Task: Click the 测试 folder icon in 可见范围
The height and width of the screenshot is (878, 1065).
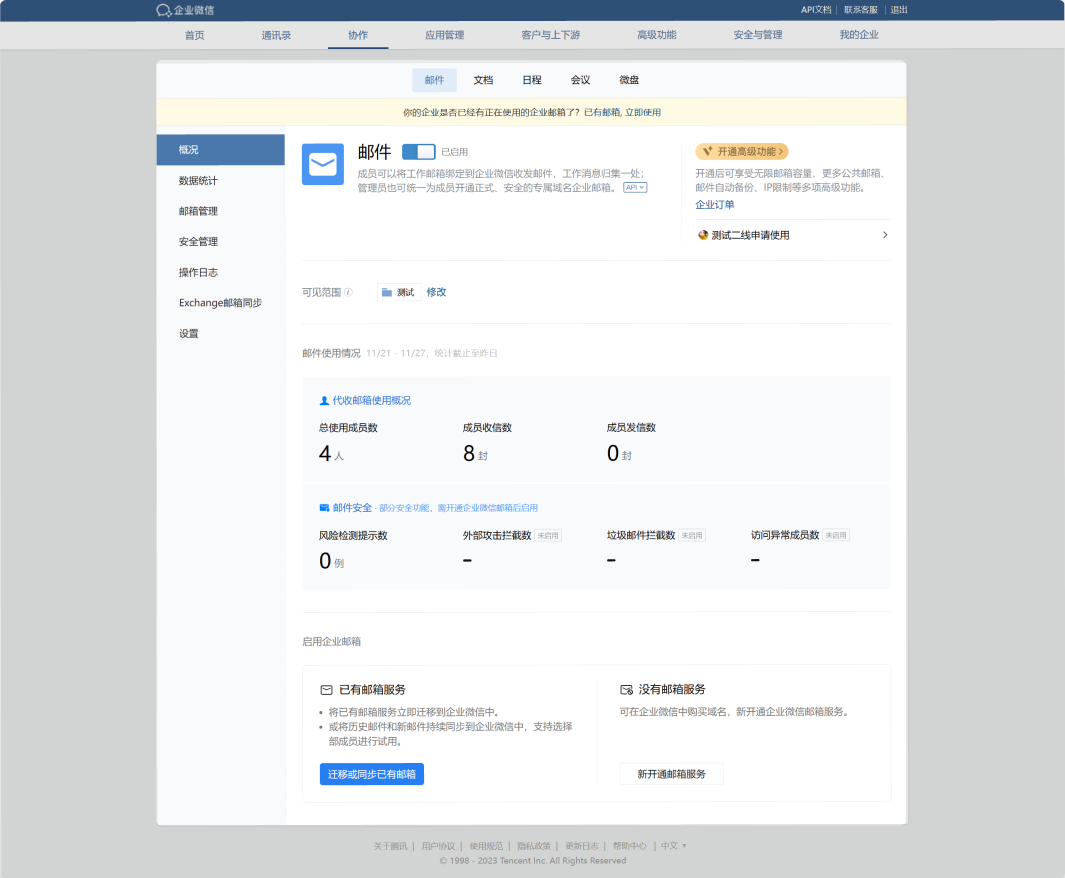Action: (387, 292)
